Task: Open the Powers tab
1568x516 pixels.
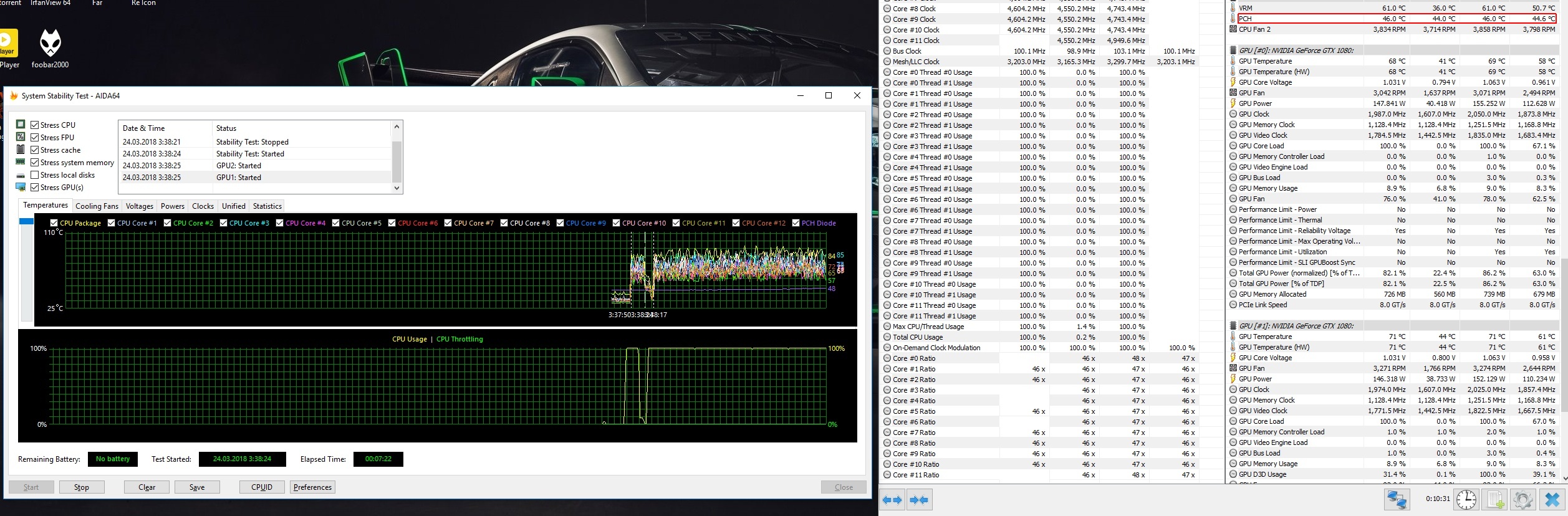Action: (x=173, y=206)
